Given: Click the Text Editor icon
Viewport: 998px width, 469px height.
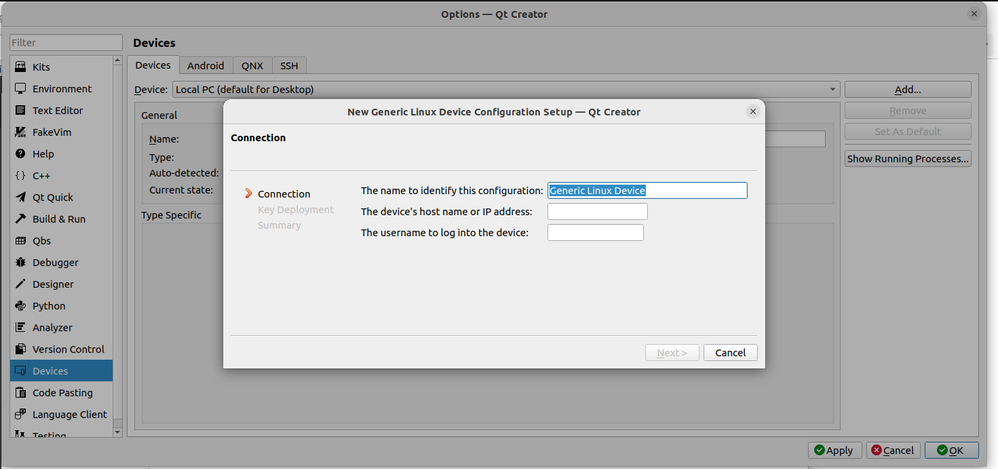Looking at the screenshot, I should point(20,110).
